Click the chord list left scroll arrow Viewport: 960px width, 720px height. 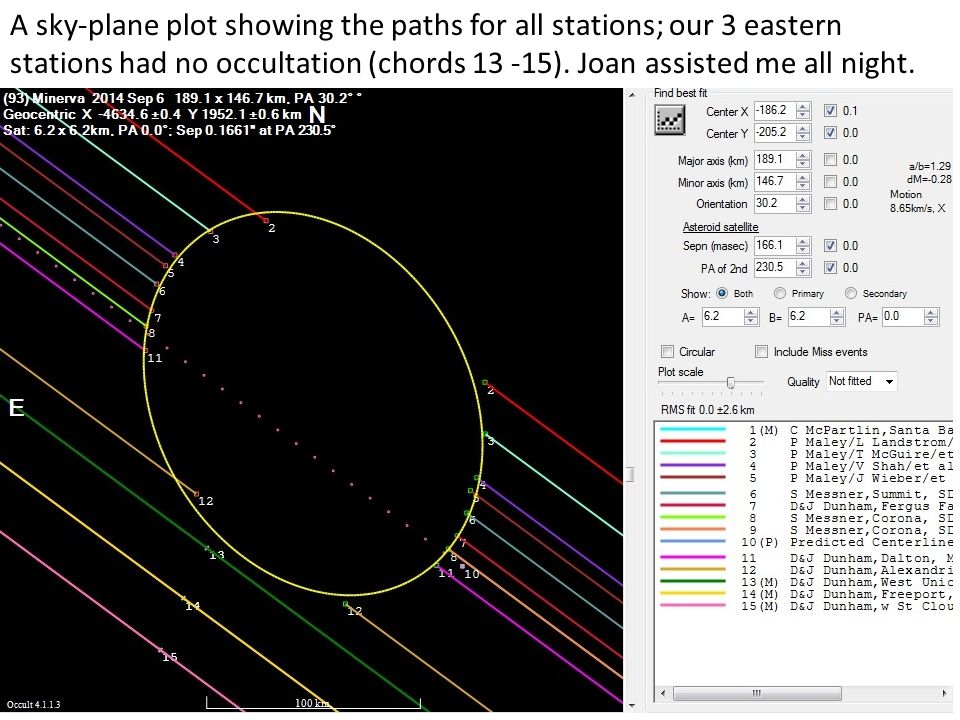(x=663, y=693)
